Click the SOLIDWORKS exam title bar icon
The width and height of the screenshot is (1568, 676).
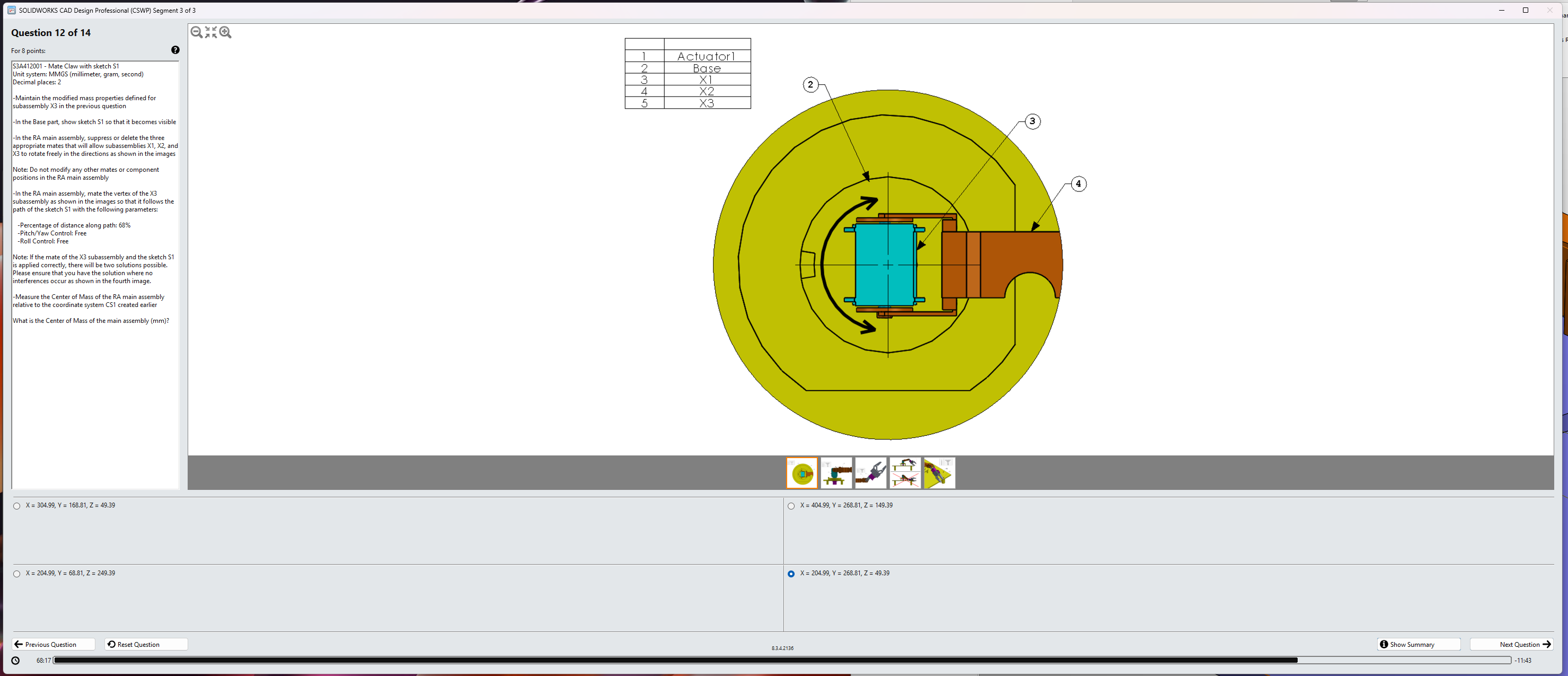(11, 11)
